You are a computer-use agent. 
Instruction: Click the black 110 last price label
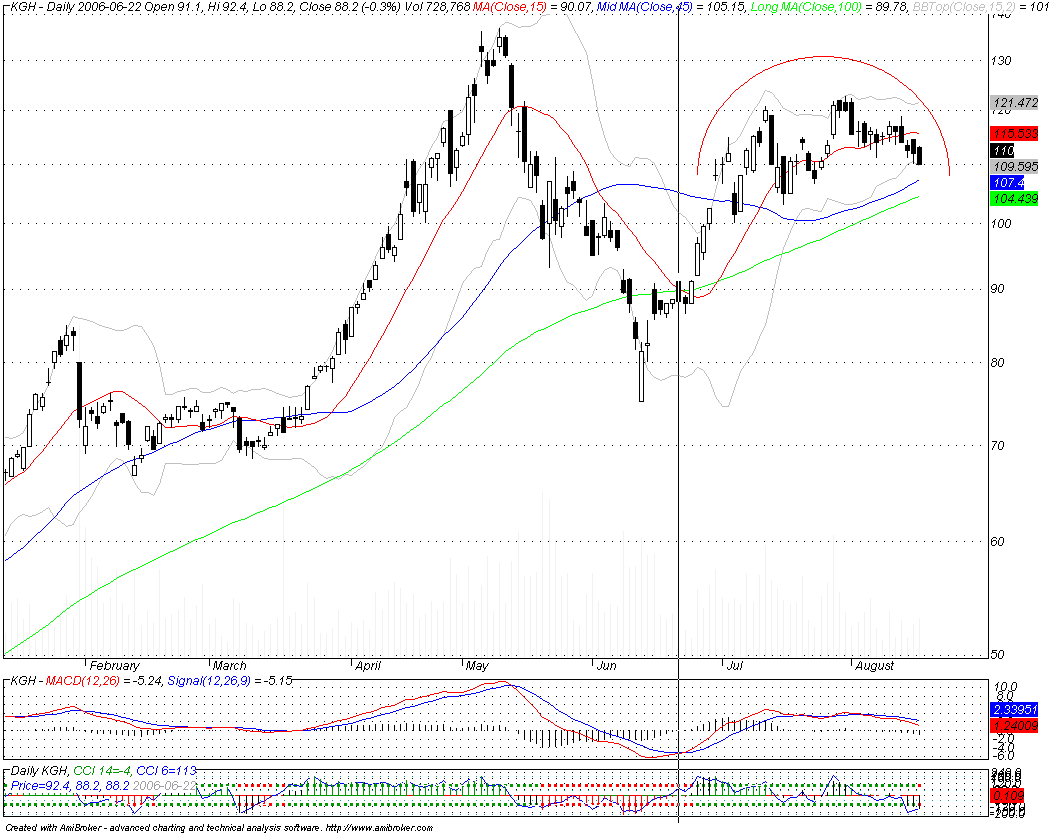[1002, 150]
